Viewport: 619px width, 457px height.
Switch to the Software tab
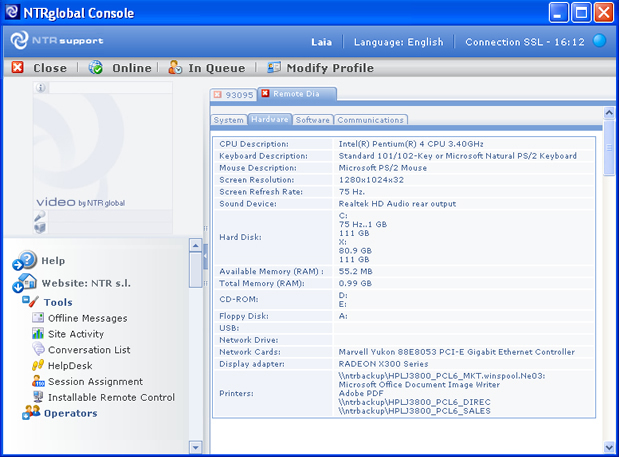click(312, 120)
